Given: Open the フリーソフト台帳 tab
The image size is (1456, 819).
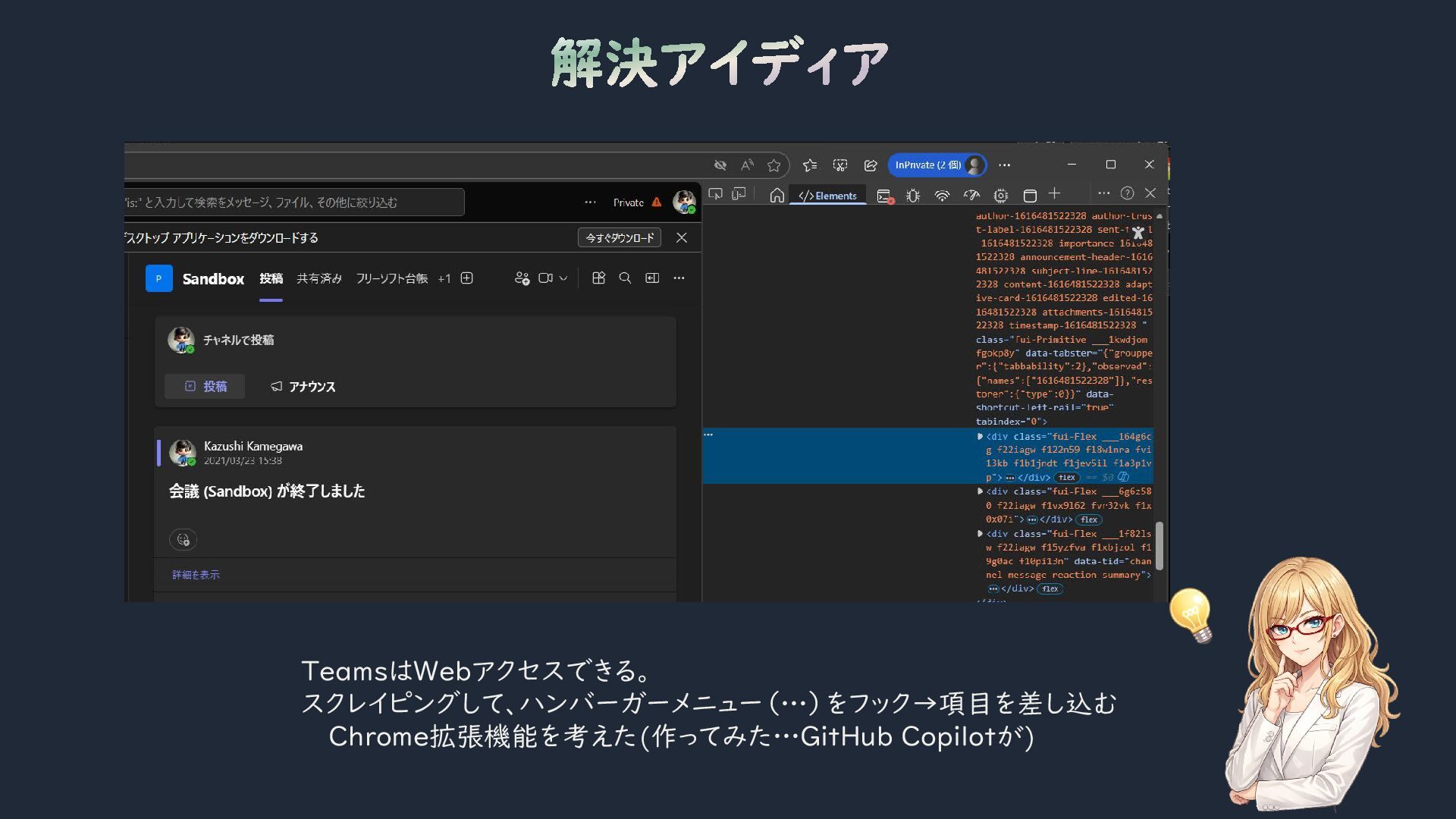Looking at the screenshot, I should 391,279.
